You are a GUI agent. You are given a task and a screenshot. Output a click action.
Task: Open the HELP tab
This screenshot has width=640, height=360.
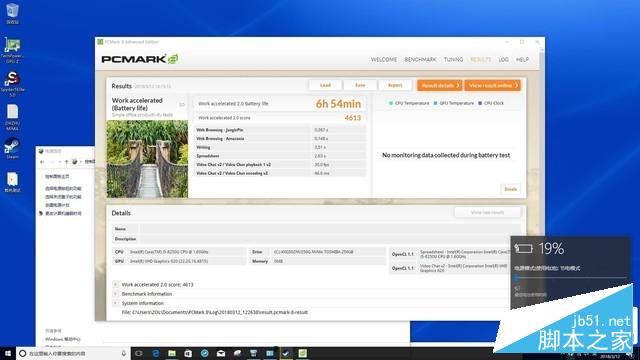522,60
